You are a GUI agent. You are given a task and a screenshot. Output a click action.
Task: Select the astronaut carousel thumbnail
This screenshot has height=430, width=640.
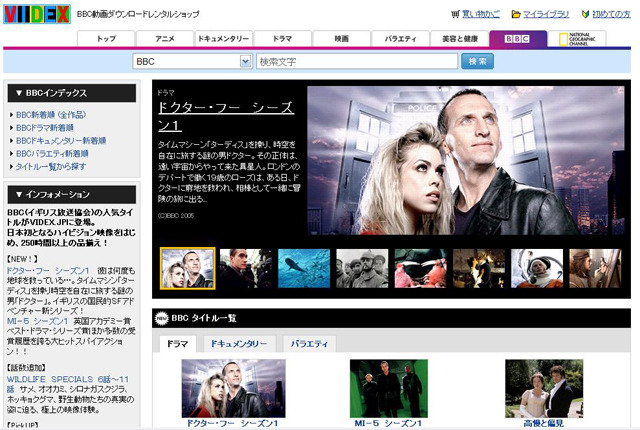pos(537,268)
